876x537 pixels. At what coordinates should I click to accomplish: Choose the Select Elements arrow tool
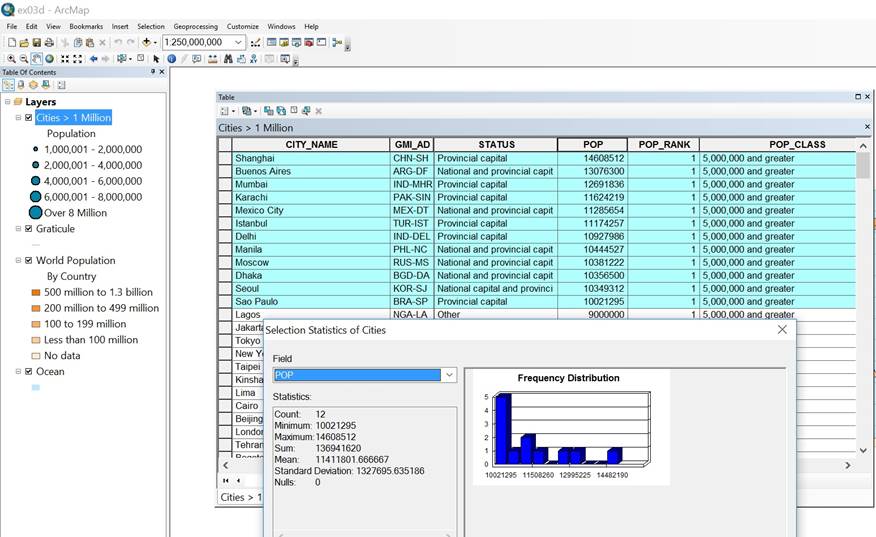tap(156, 59)
